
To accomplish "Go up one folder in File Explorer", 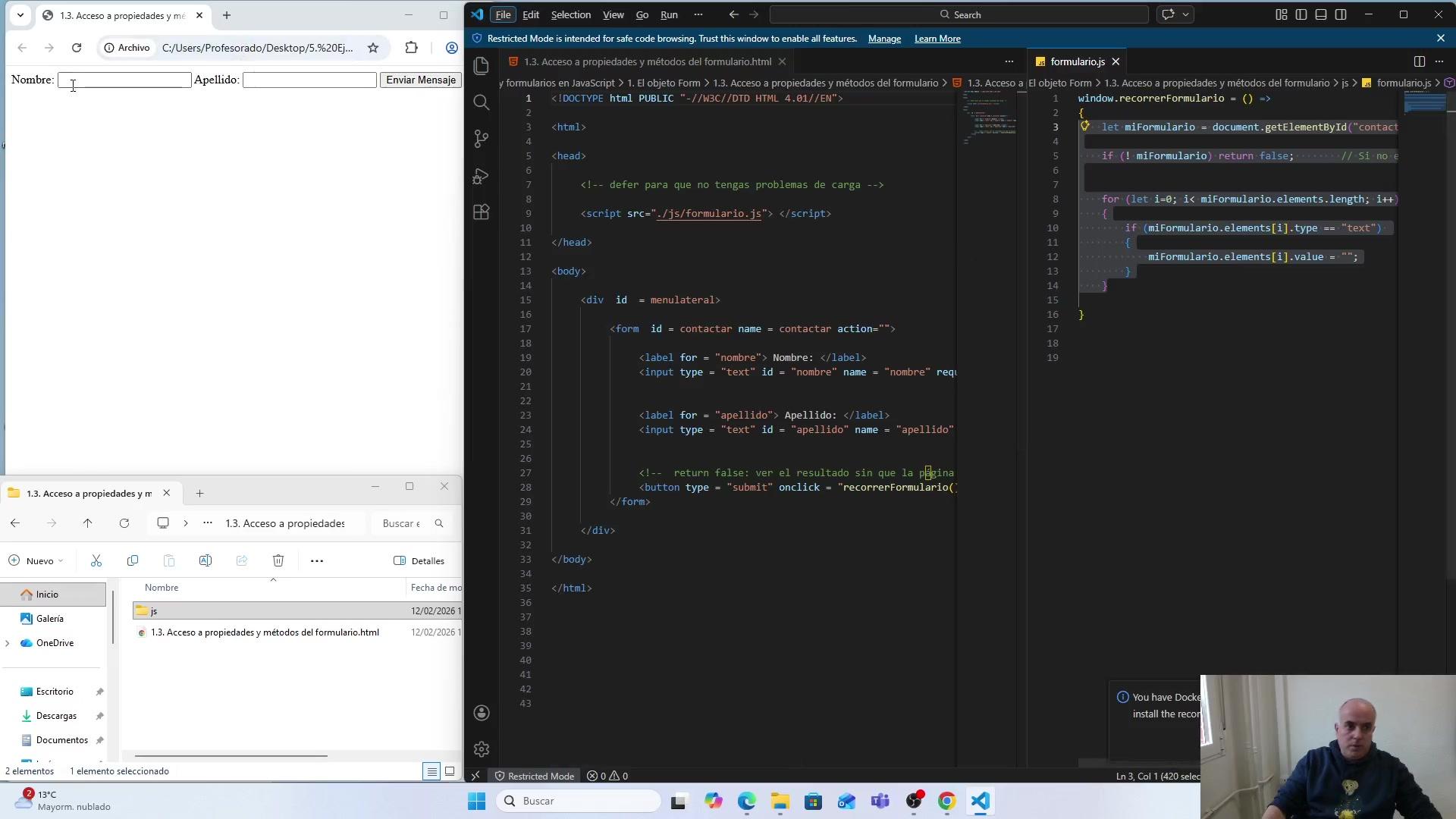I will pos(88,523).
